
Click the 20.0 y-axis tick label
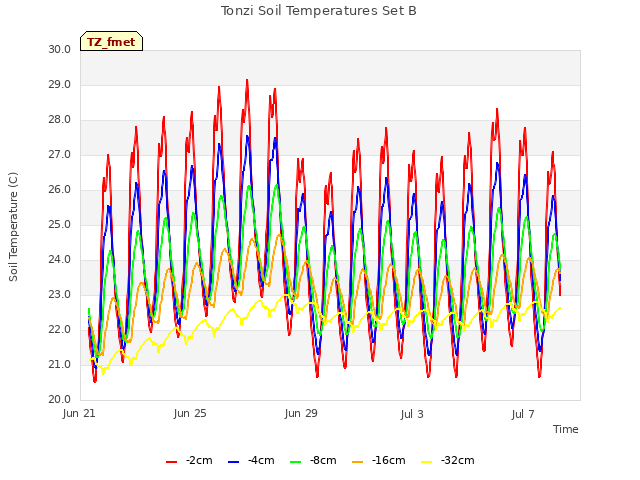point(60,400)
